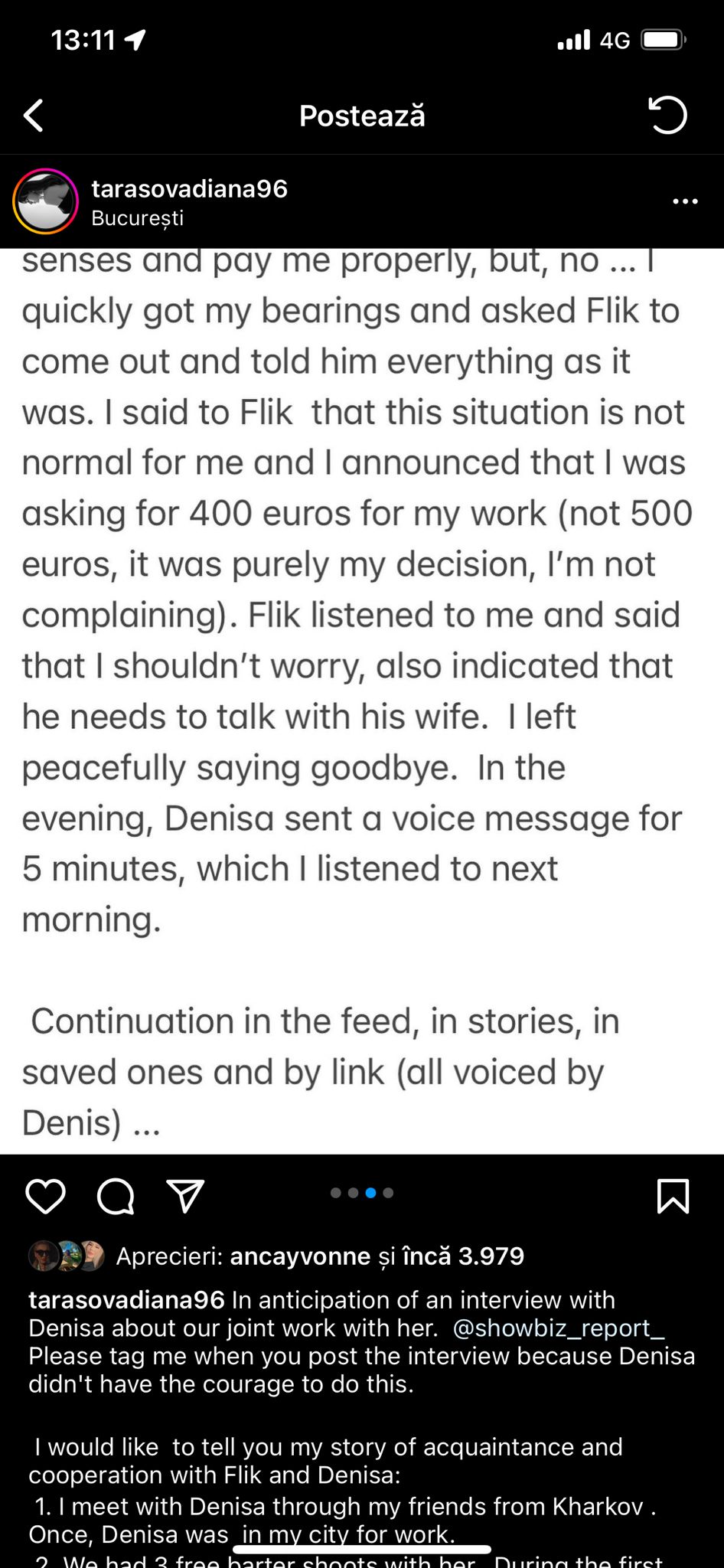Select the fourth carousel page dot

coord(388,1193)
